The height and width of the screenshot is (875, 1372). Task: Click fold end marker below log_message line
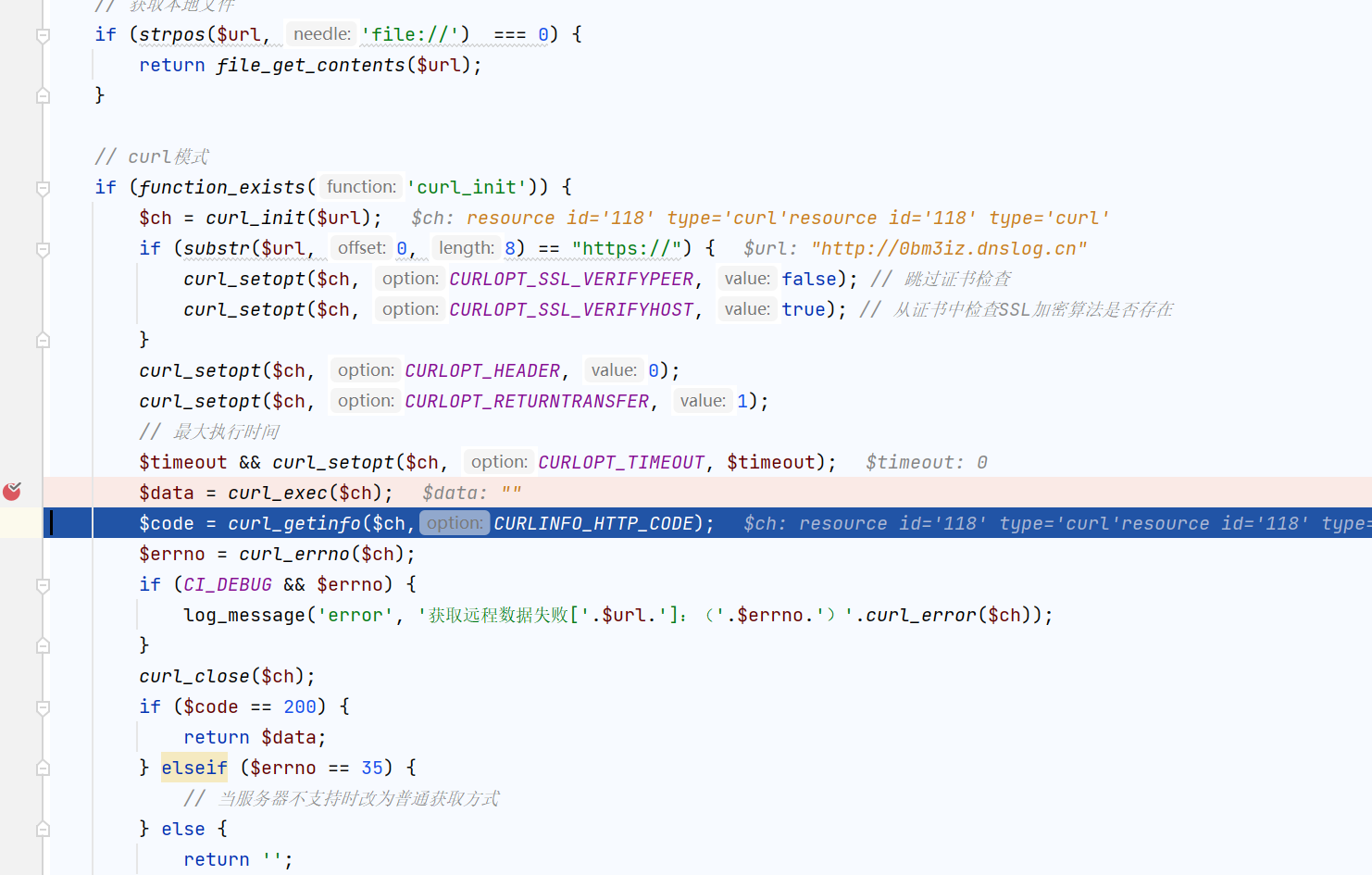[43, 645]
